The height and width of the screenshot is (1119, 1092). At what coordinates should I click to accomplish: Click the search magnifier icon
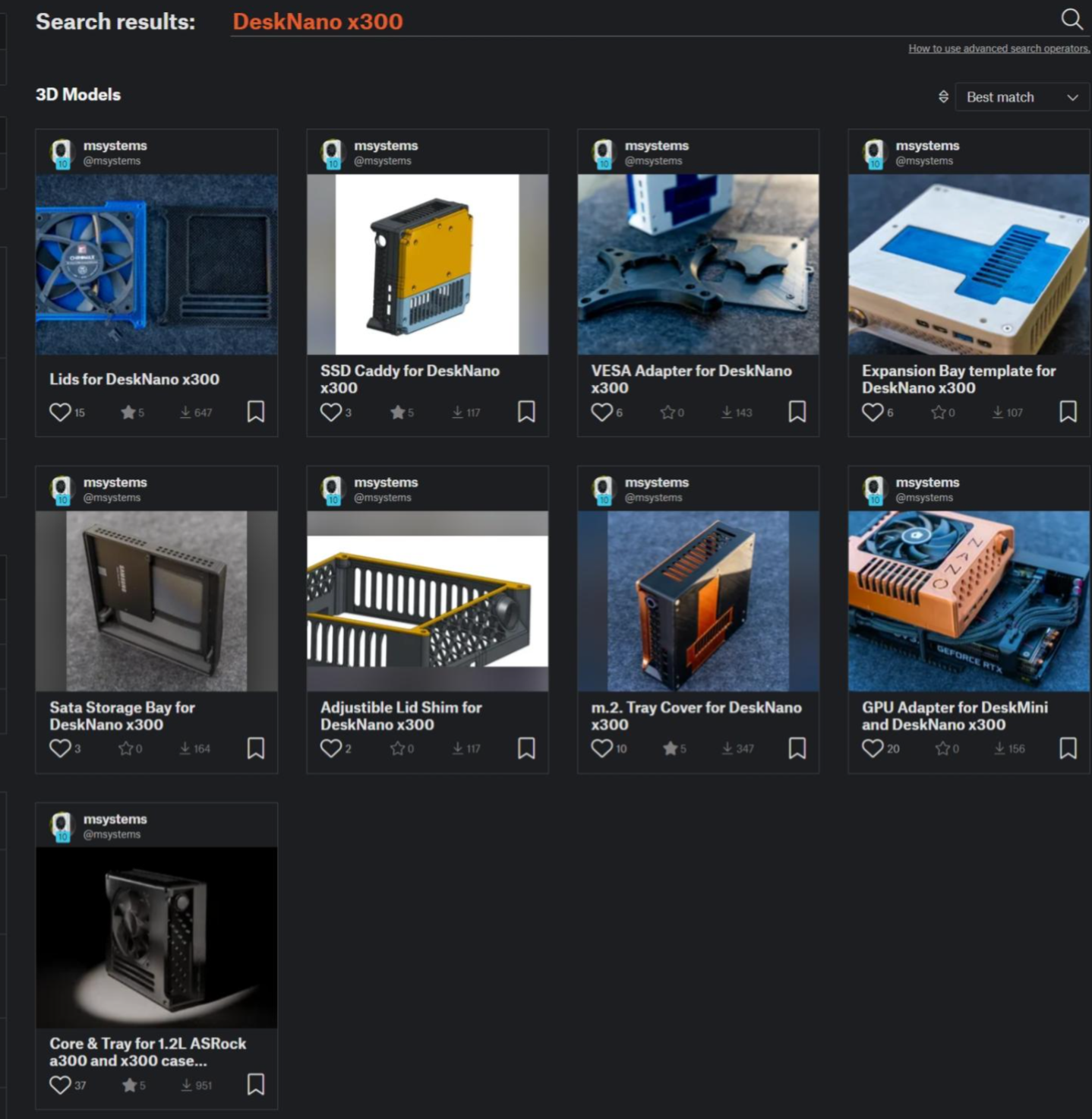[1071, 19]
